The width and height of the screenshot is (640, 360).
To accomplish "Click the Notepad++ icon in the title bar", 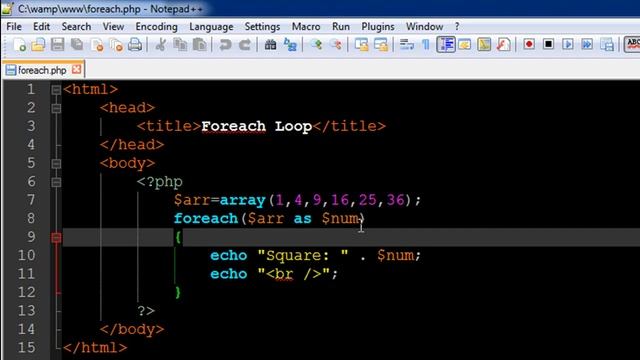I will 8,8.
